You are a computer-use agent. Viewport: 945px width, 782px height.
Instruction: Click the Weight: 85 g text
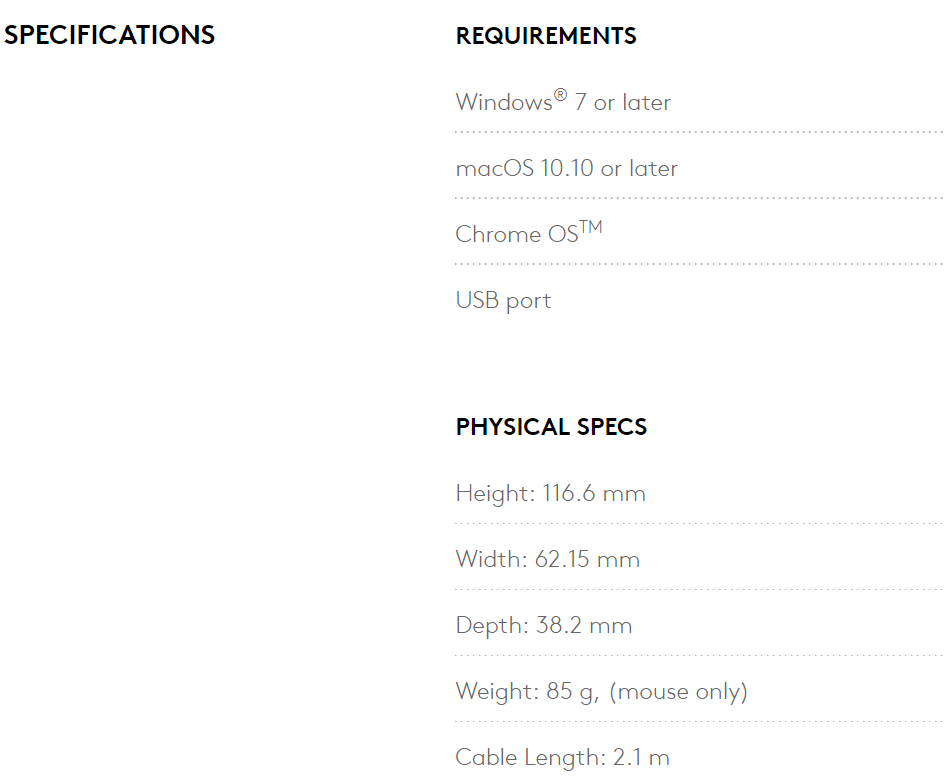click(526, 691)
